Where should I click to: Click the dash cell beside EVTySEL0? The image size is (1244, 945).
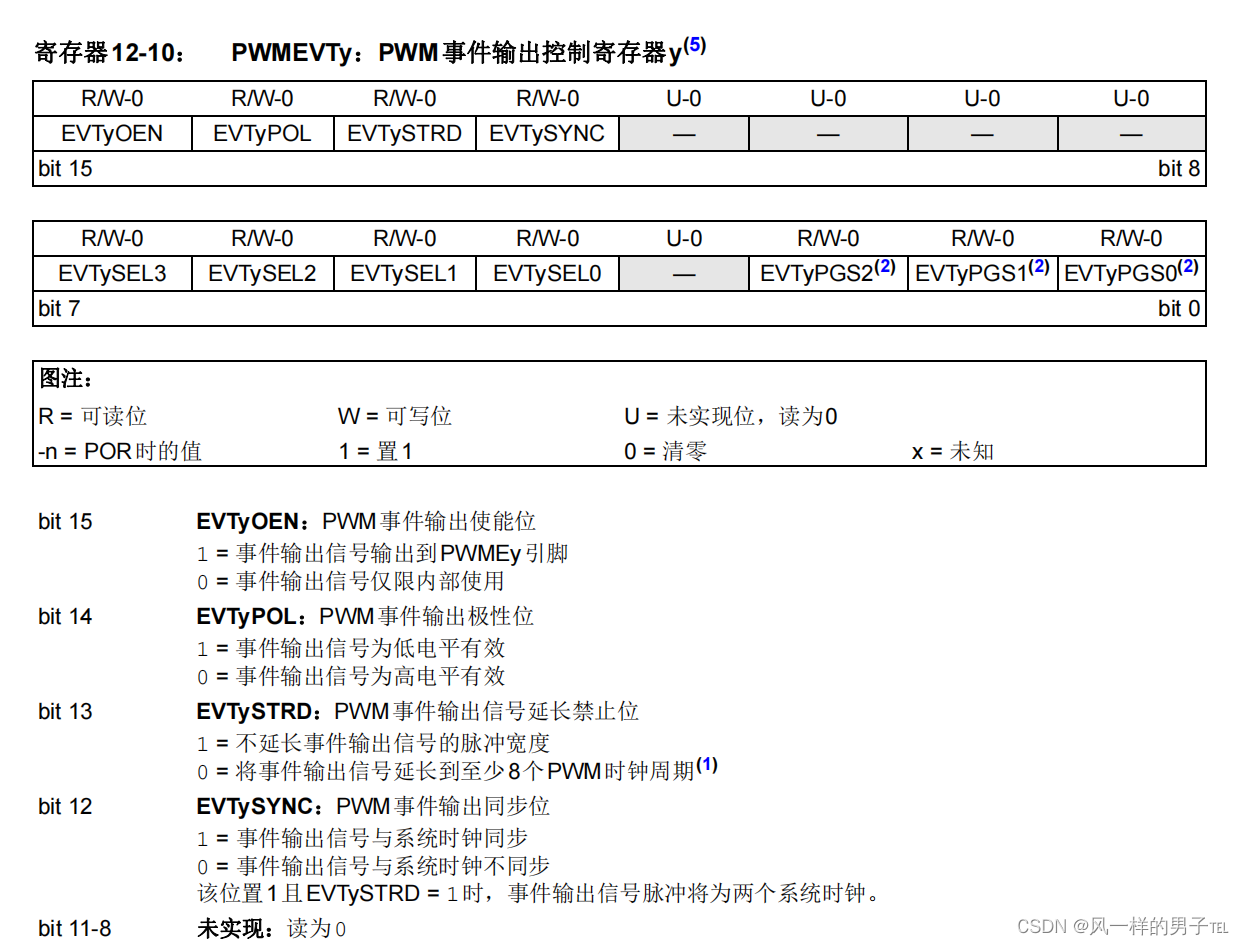click(684, 274)
